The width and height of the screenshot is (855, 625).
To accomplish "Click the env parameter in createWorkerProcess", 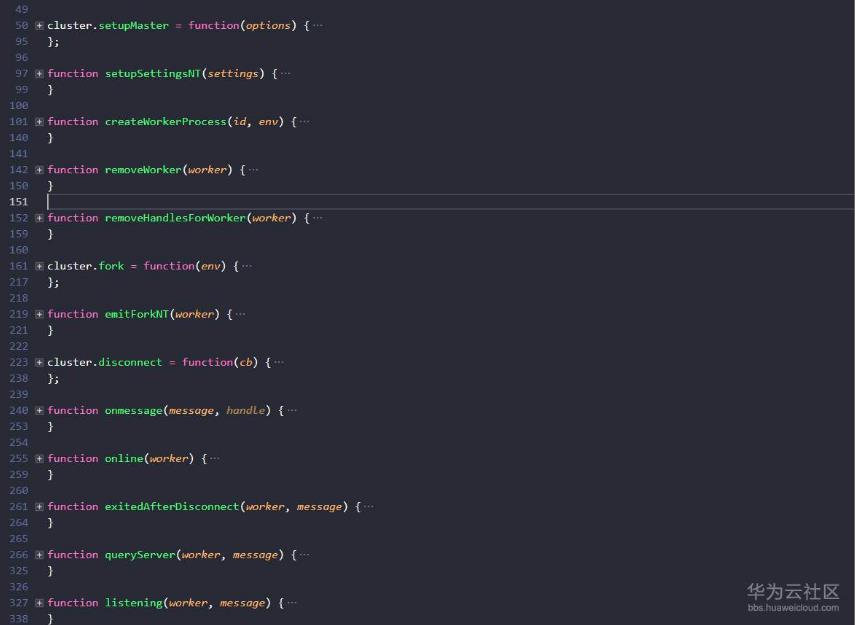I will (268, 122).
